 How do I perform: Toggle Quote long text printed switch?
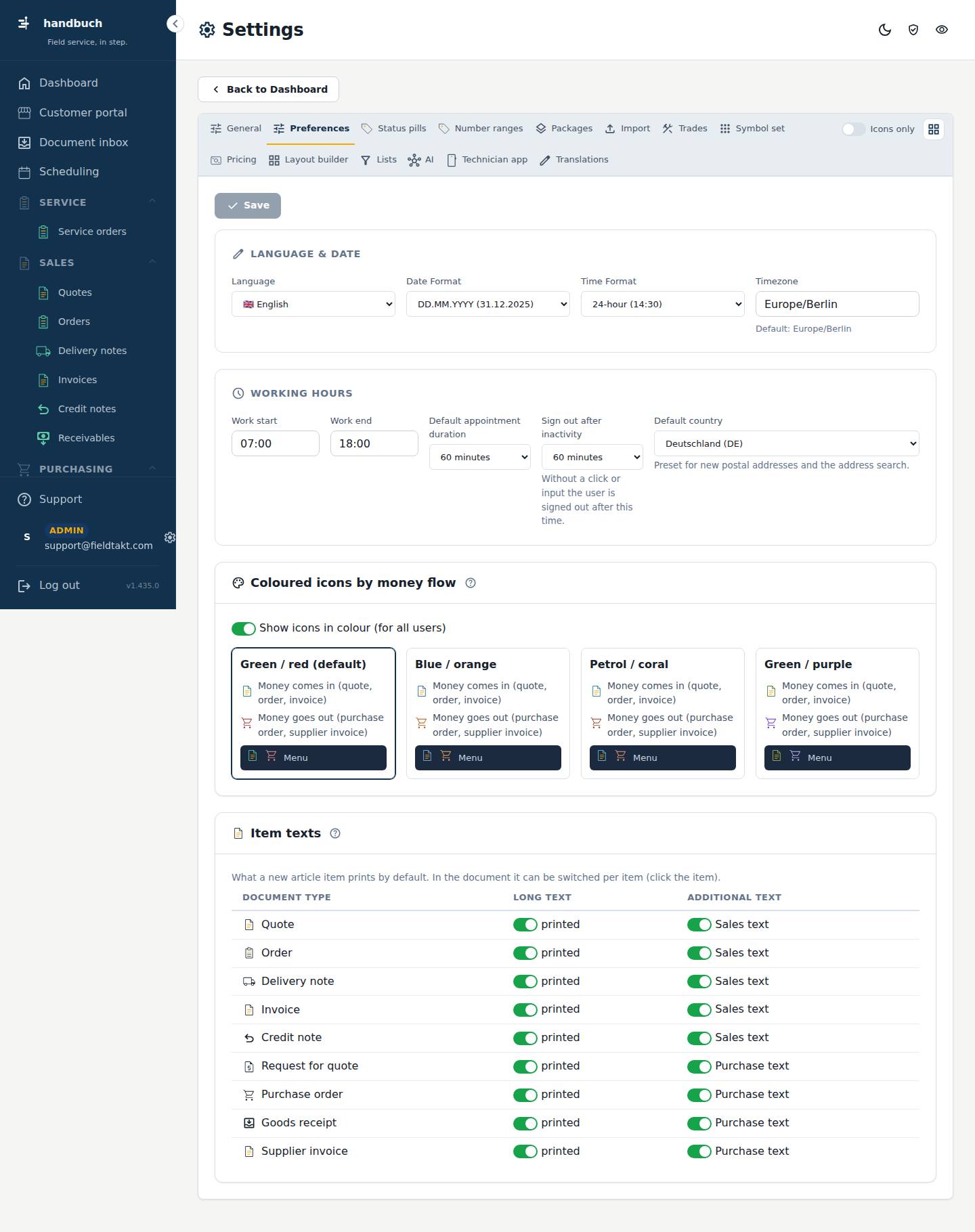tap(525, 925)
